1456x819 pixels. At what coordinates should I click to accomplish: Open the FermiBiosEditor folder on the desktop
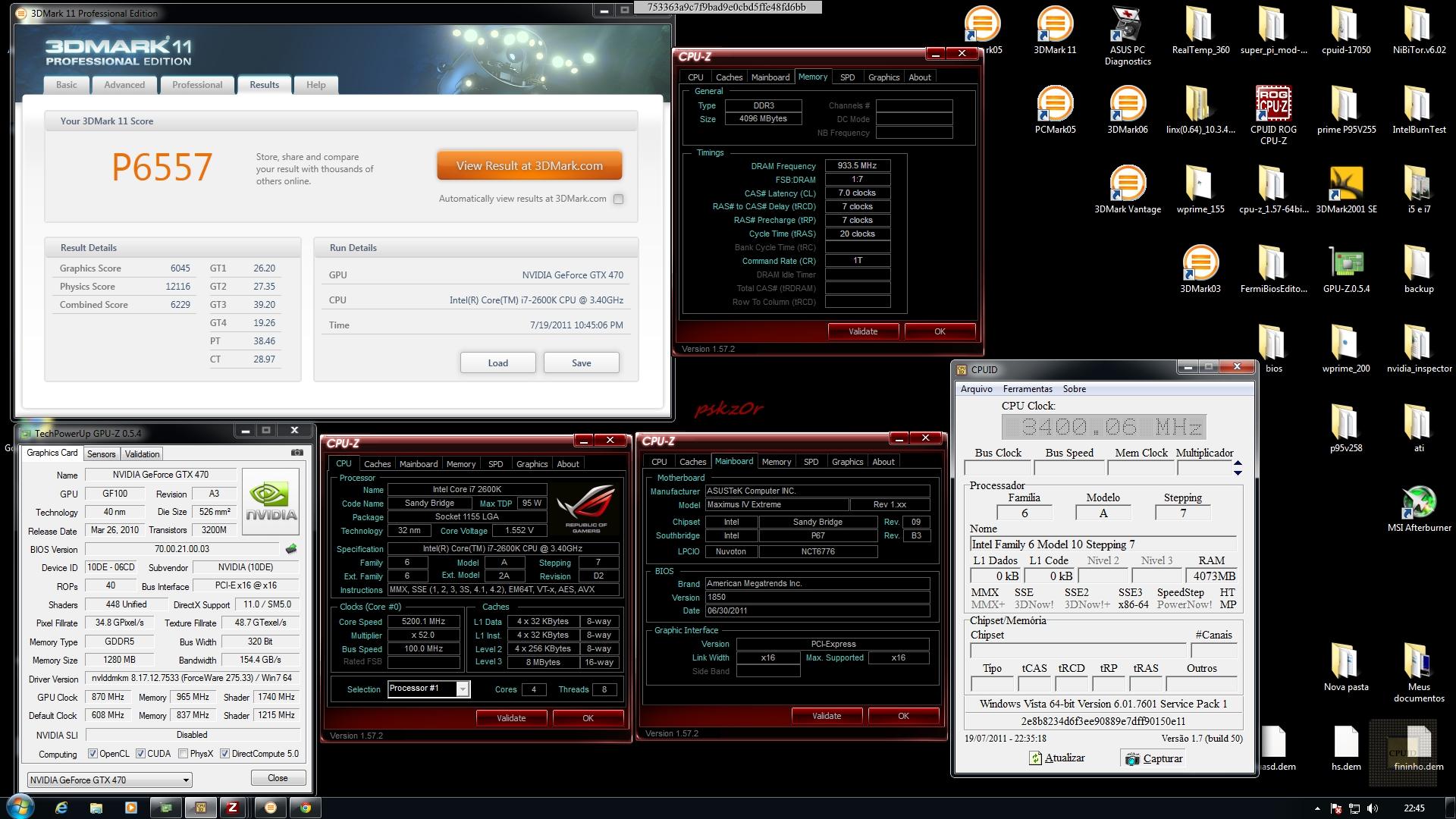tap(1273, 269)
